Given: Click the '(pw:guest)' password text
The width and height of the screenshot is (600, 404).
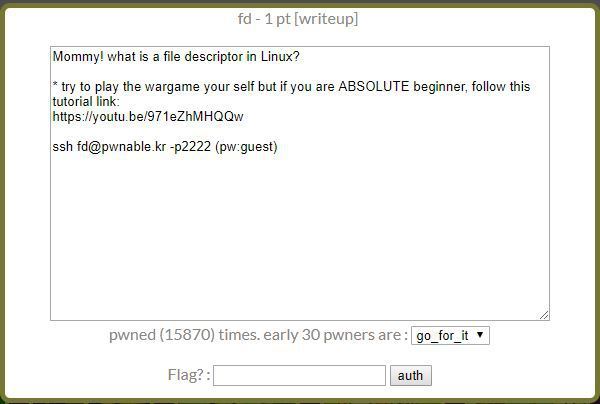Looking at the screenshot, I should [x=246, y=147].
